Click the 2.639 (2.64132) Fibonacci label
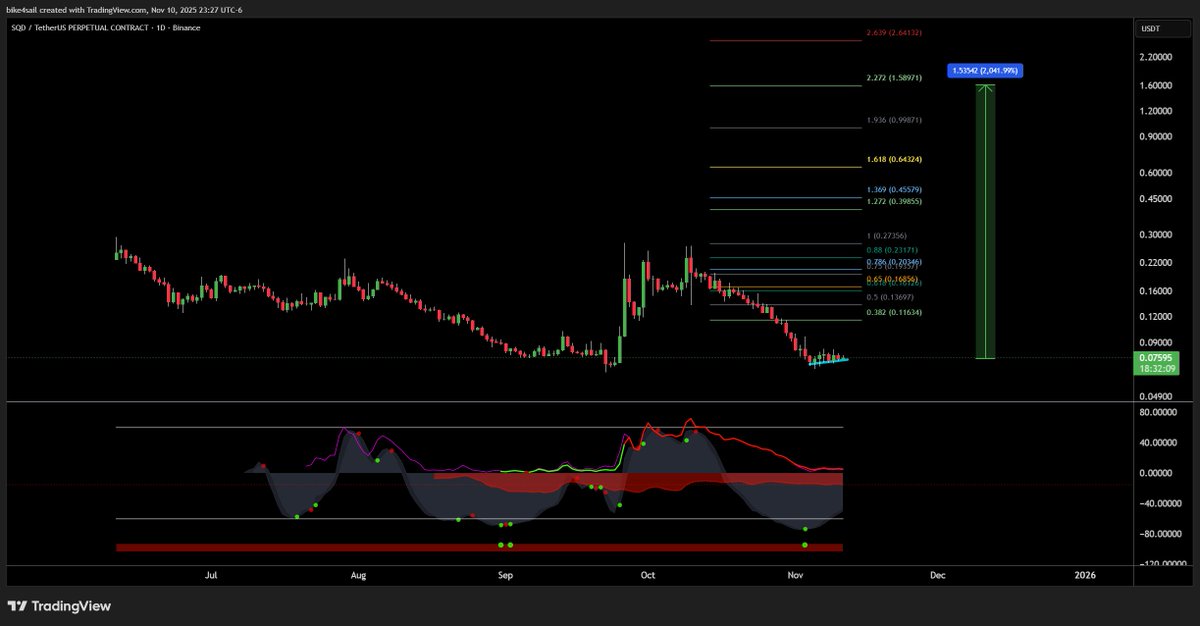1200x626 pixels. coord(894,33)
